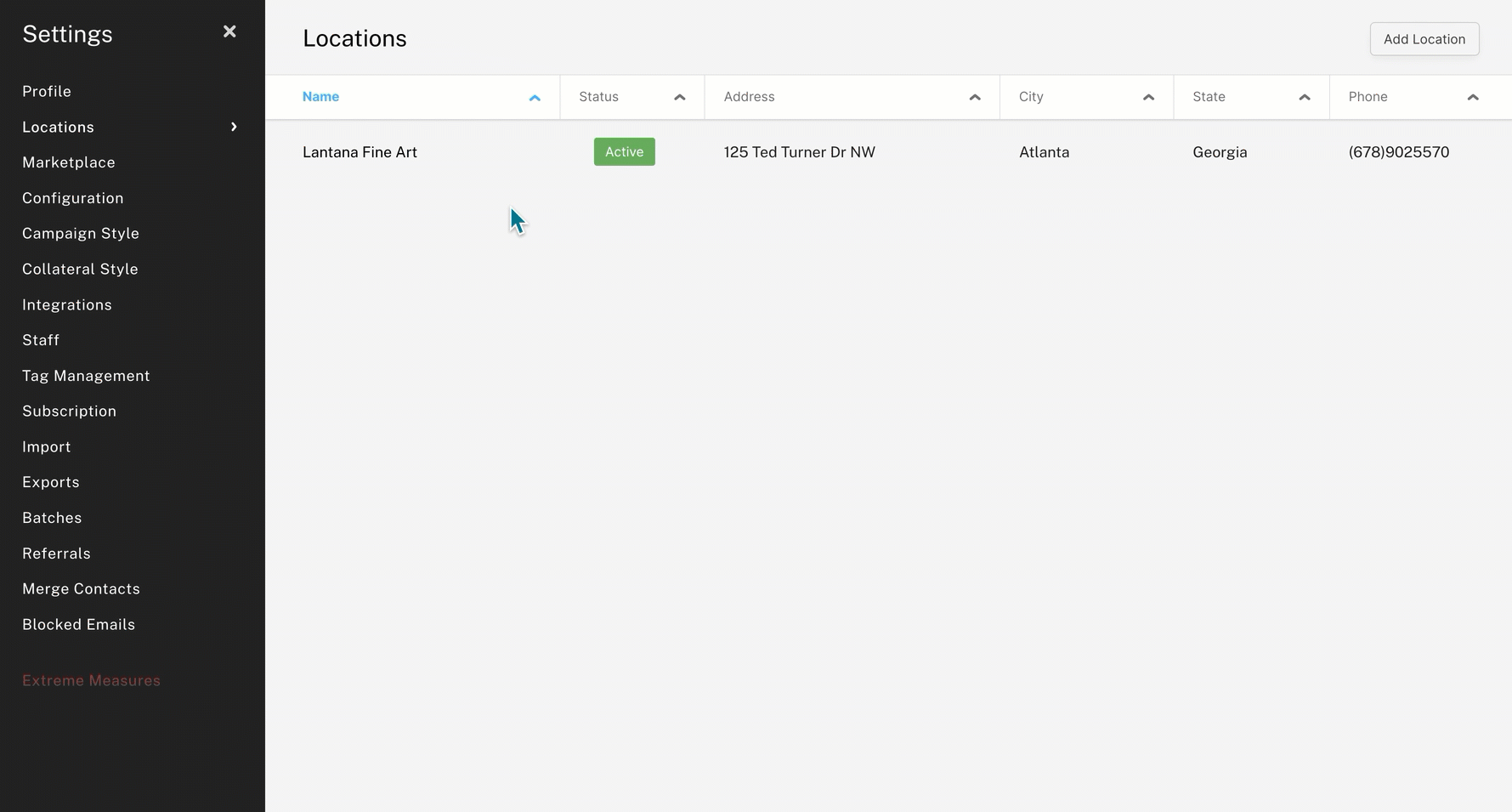The width and height of the screenshot is (1512, 812).
Task: Open the Profile settings page
Action: coord(47,91)
